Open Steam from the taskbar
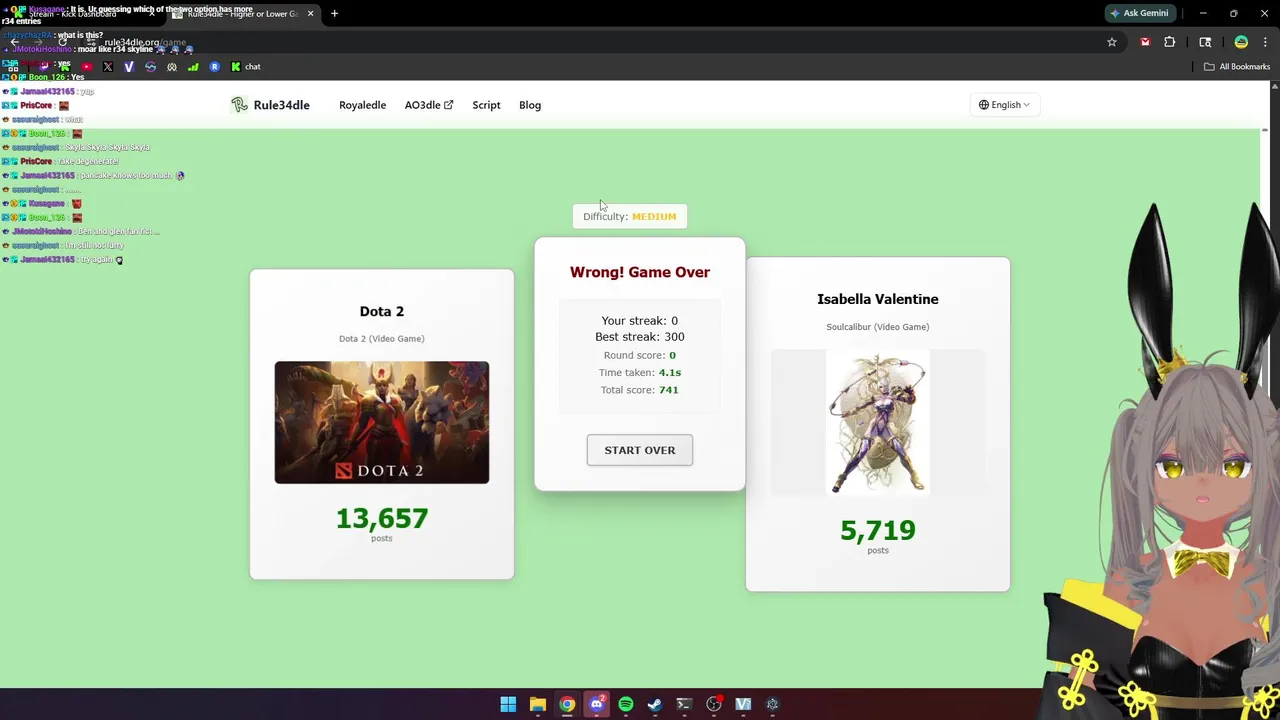This screenshot has height=720, width=1280. (654, 704)
